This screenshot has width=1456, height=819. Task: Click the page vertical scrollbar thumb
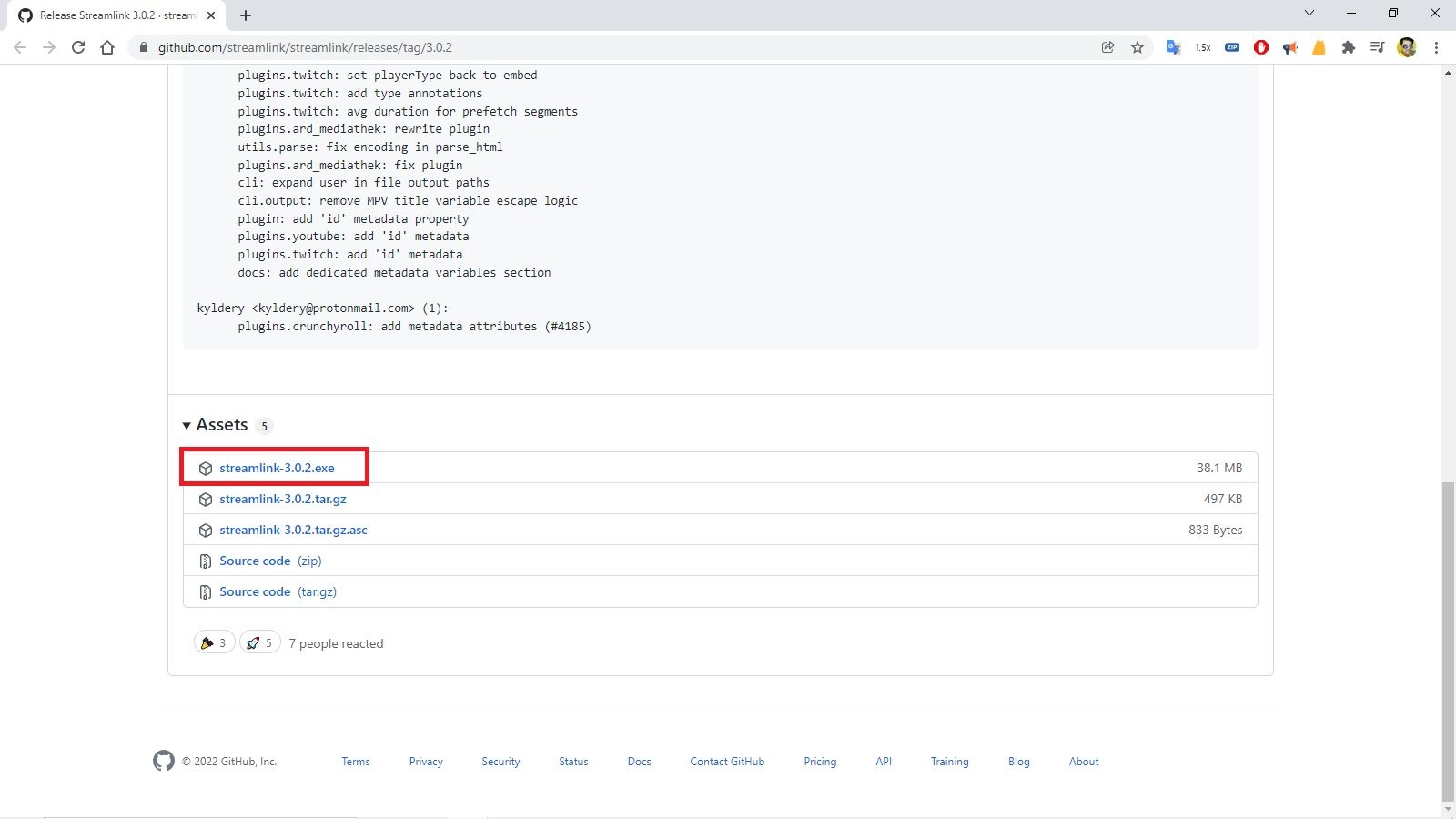point(1448,641)
